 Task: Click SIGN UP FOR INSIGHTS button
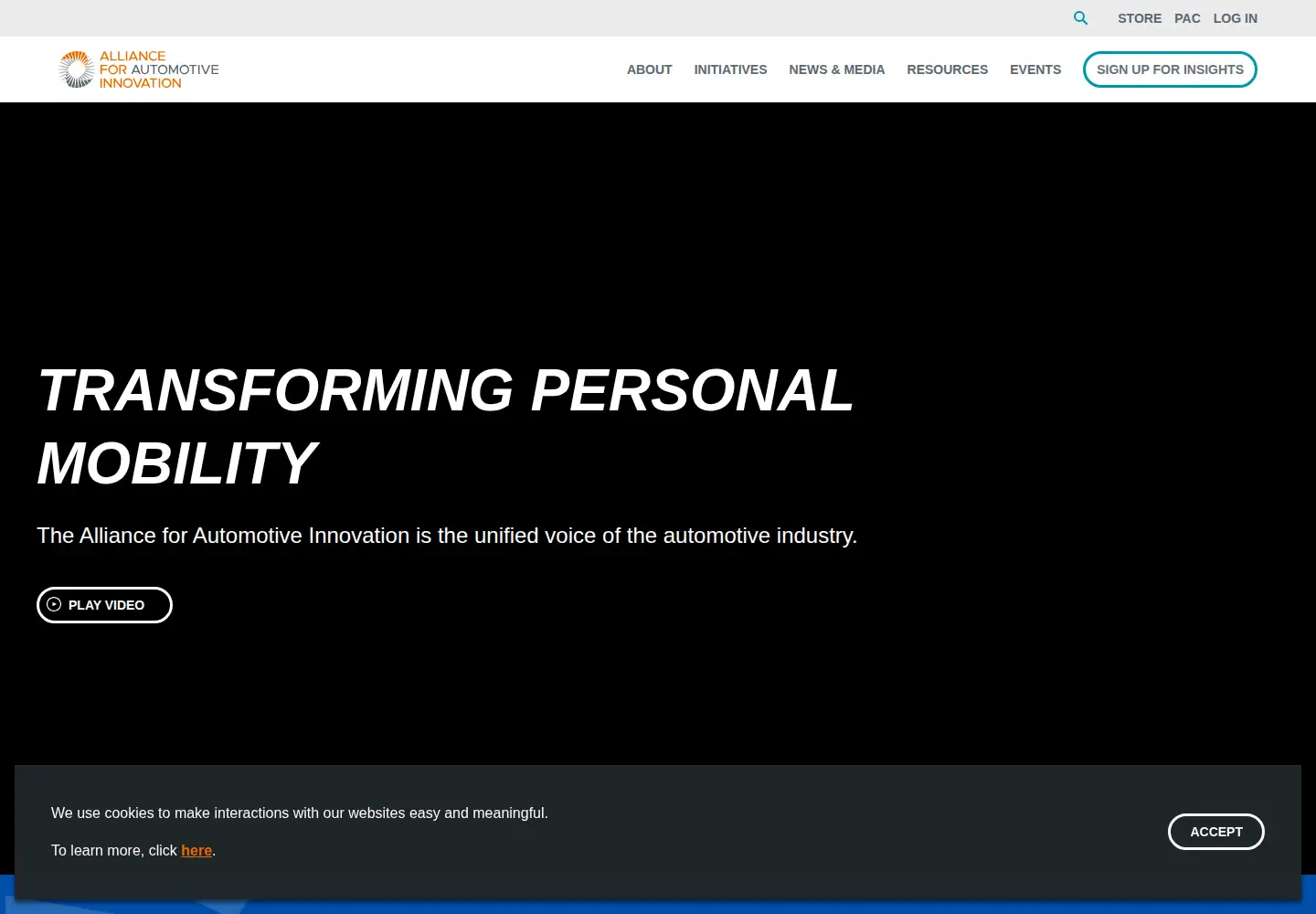(1170, 69)
